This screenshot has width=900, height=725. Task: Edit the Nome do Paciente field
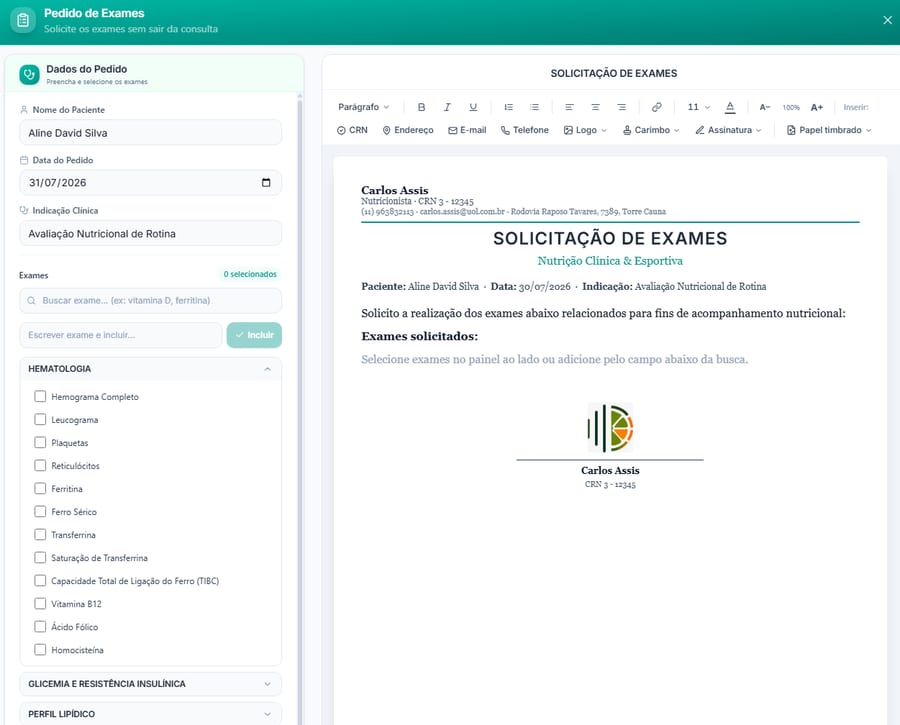[x=150, y=133]
